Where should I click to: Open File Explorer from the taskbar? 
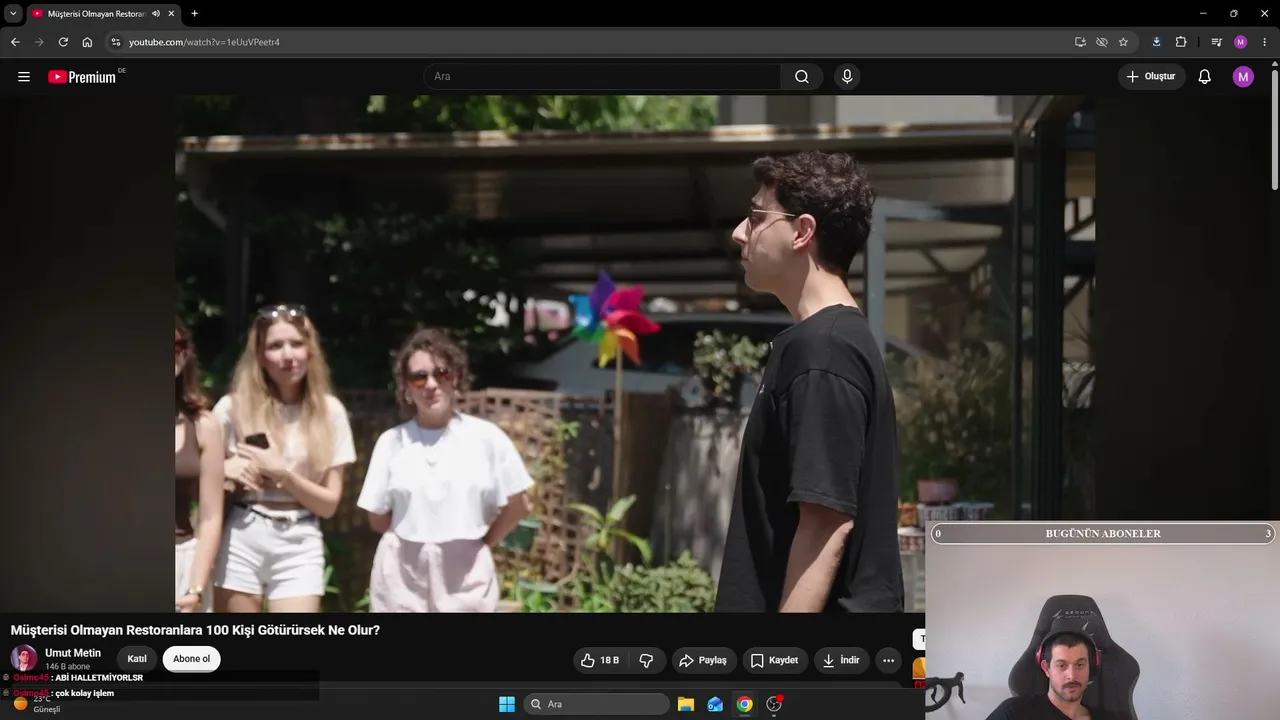click(x=686, y=704)
